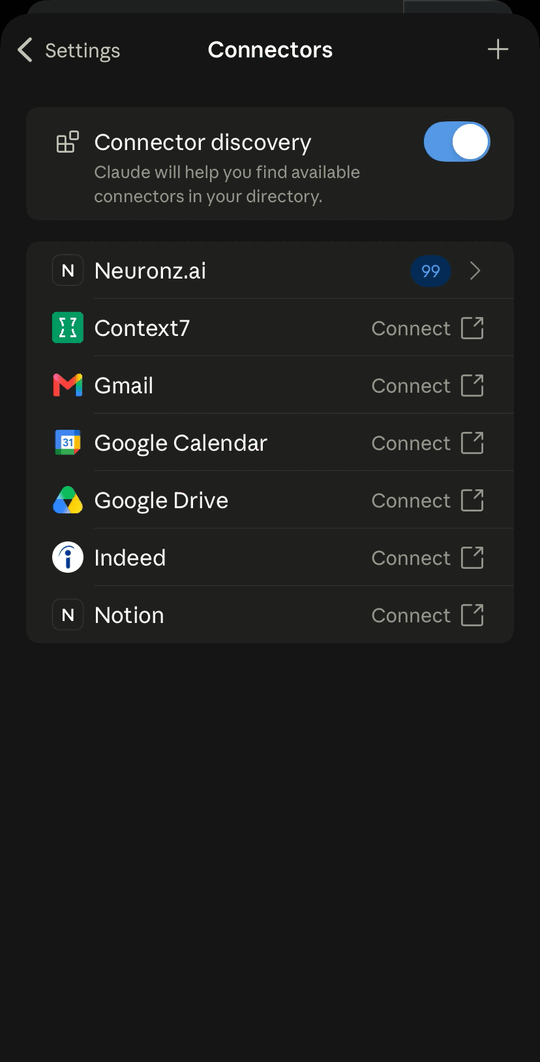The width and height of the screenshot is (540, 1062).
Task: Select the Google Calendar row name
Action: click(x=181, y=443)
